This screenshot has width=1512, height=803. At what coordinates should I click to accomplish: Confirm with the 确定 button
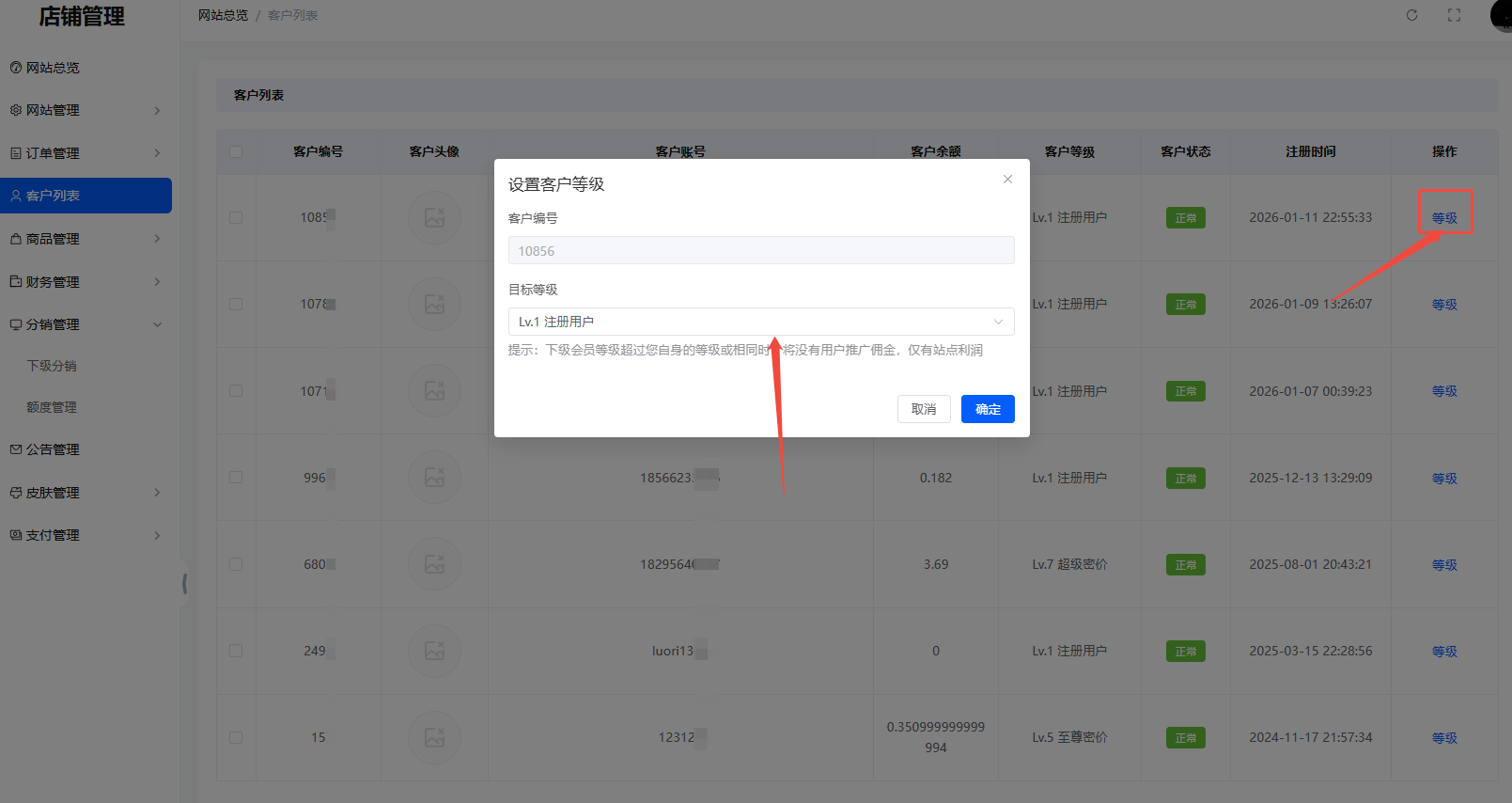988,409
